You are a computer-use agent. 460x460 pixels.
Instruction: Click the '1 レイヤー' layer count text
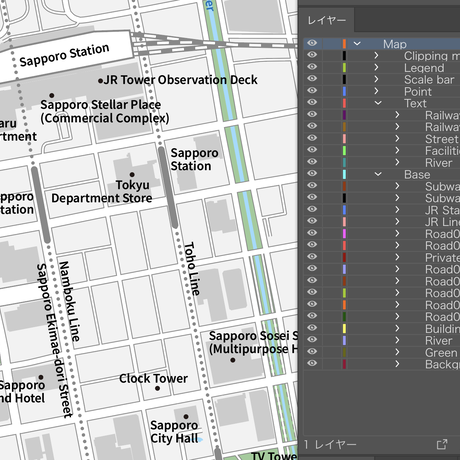pyautogui.click(x=330, y=444)
